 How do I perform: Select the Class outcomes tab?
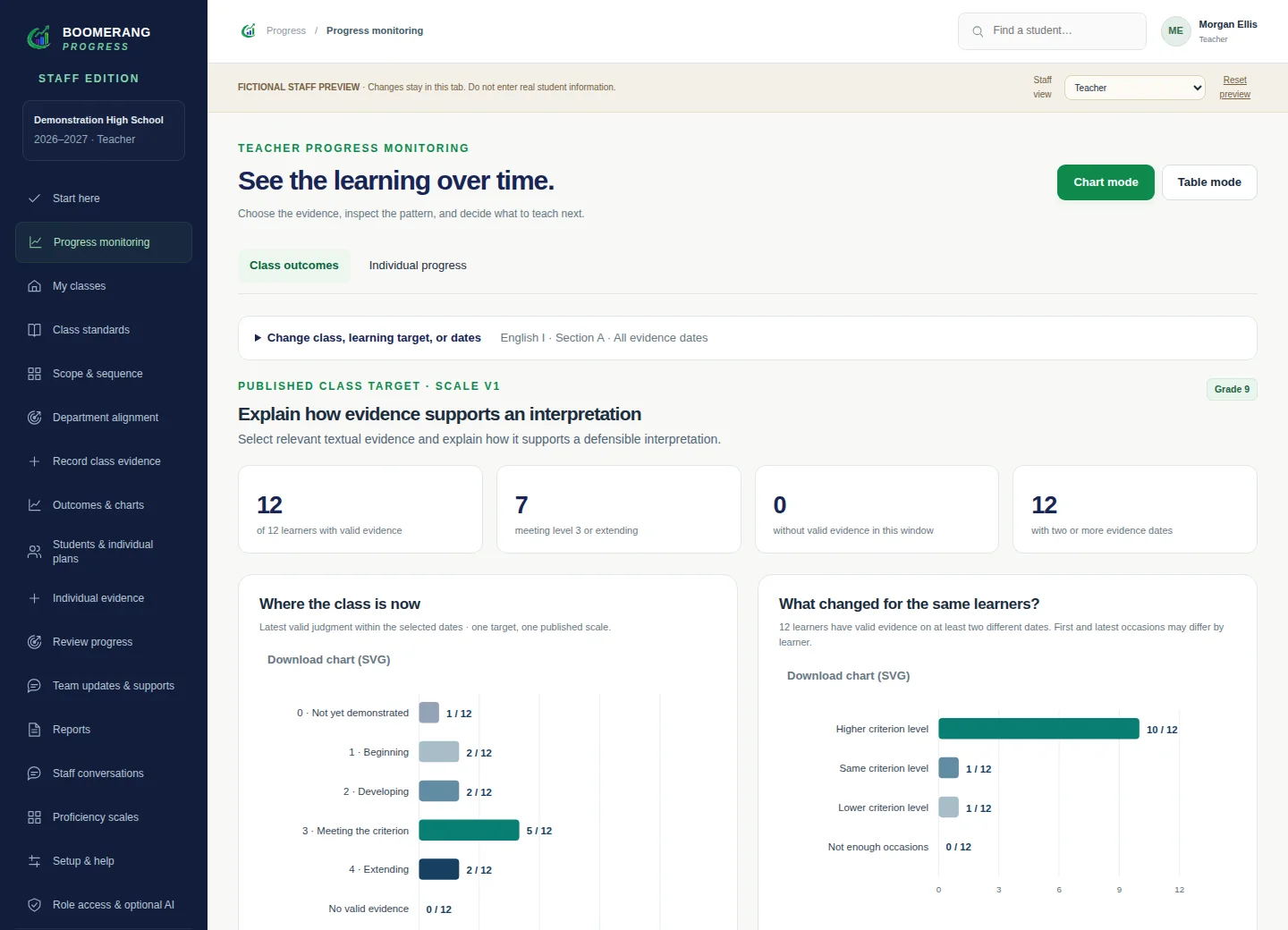click(x=293, y=266)
